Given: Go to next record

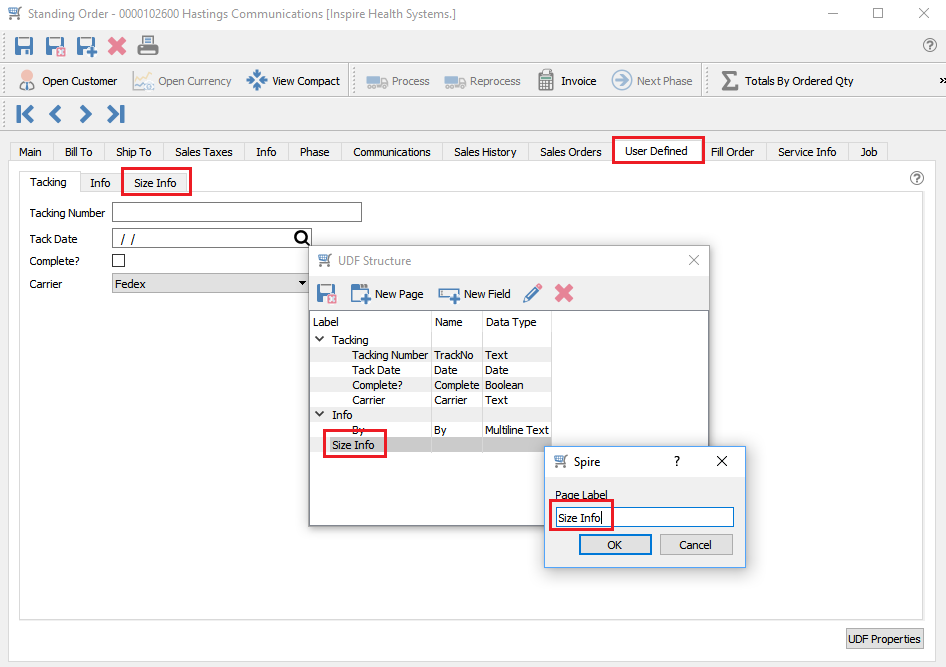Looking at the screenshot, I should click(85, 114).
